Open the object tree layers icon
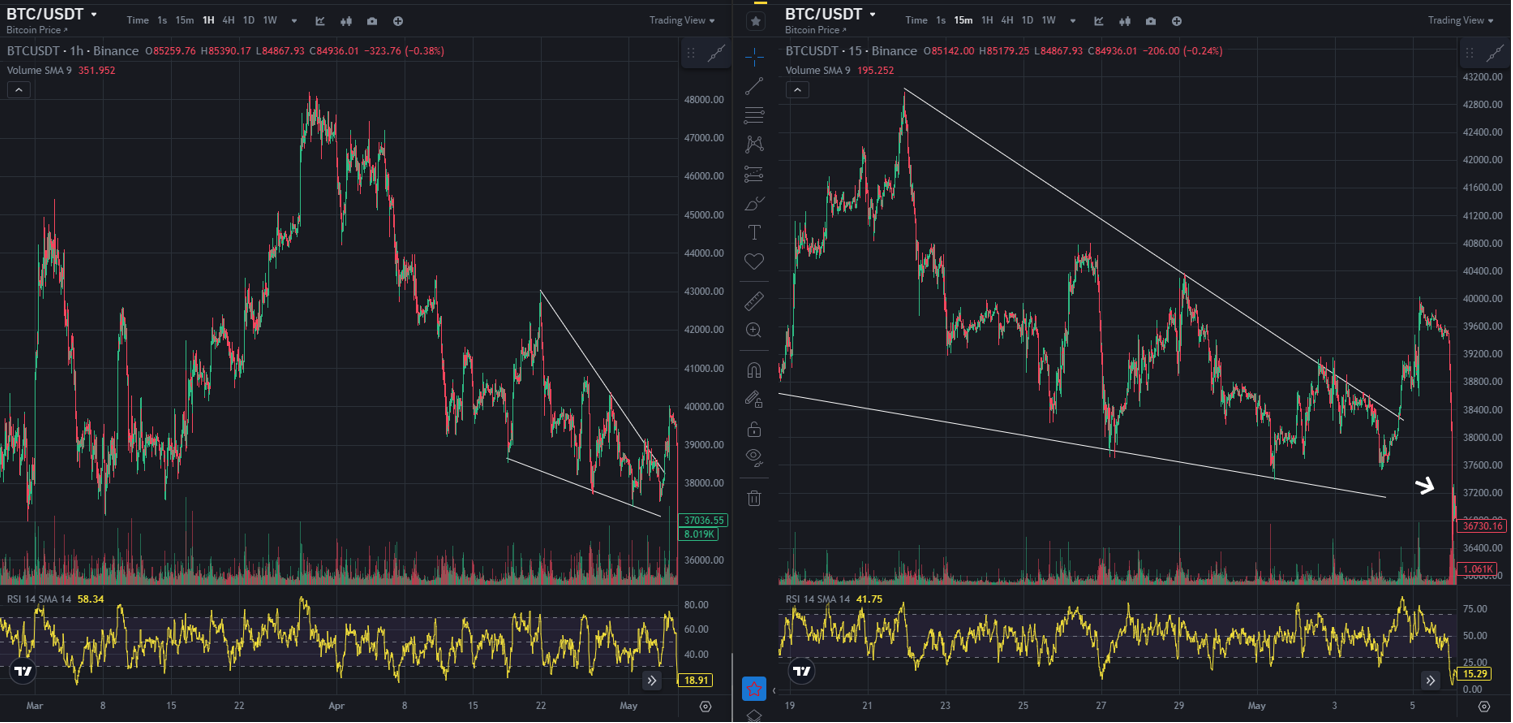The width and height of the screenshot is (1513, 723). click(x=754, y=716)
